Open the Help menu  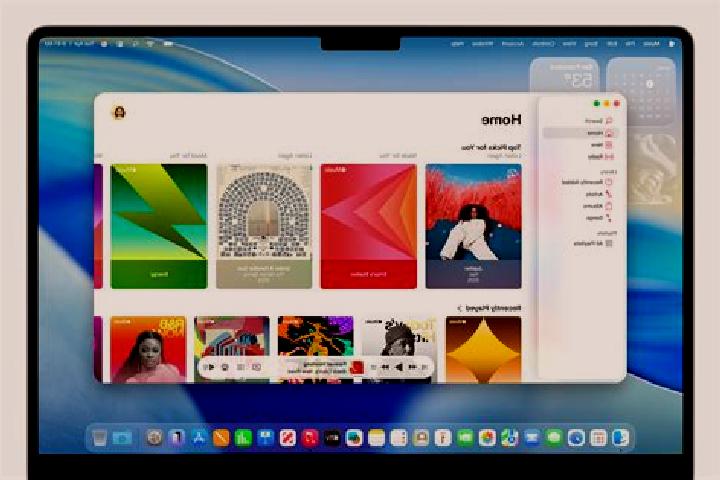point(457,44)
